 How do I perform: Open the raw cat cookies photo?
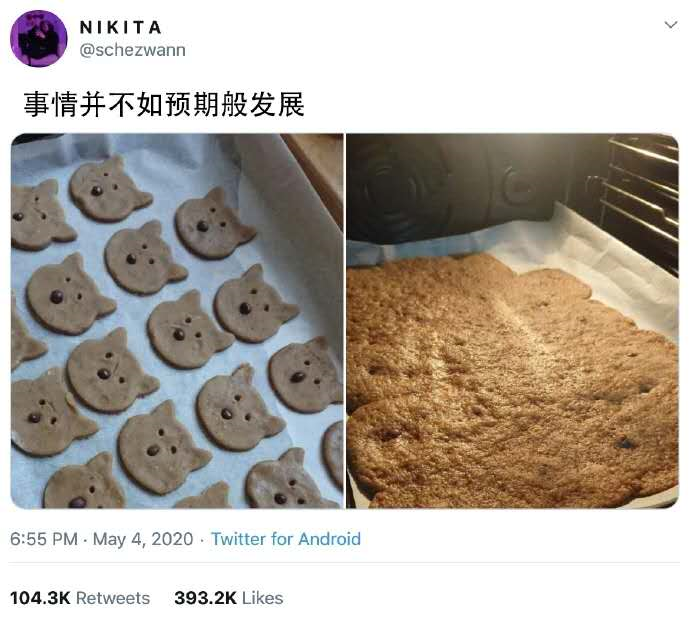click(x=177, y=321)
